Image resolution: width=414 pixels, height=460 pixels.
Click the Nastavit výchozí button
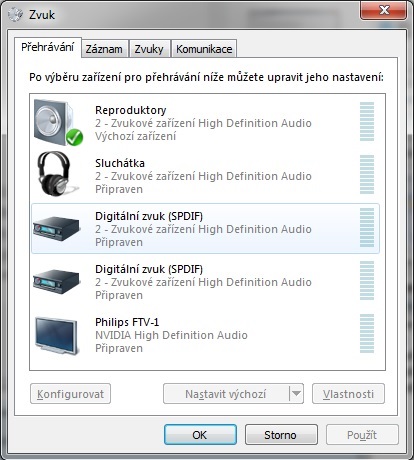click(226, 394)
